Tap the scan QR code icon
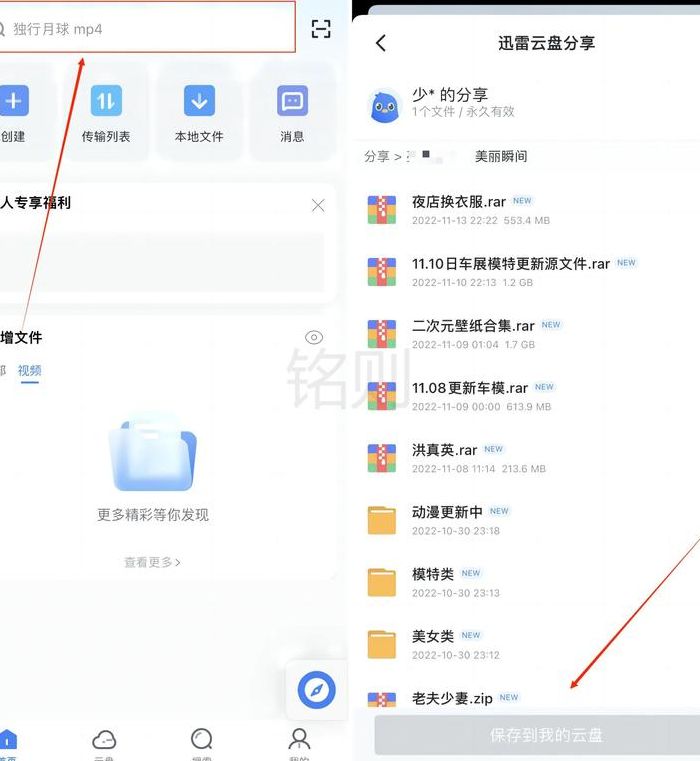 321,29
